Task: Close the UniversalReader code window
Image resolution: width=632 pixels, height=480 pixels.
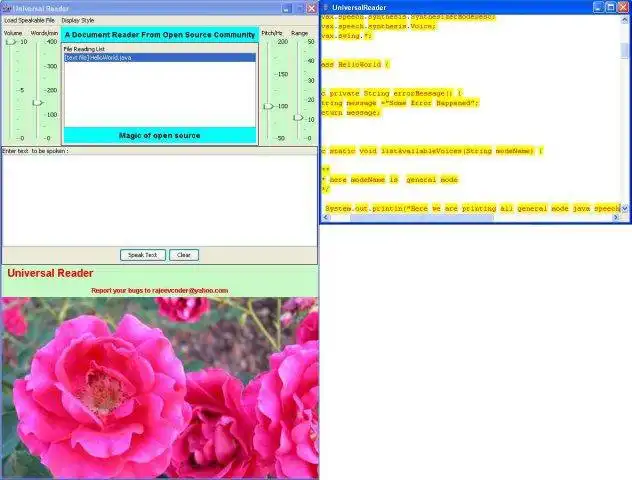Action: tap(623, 7)
